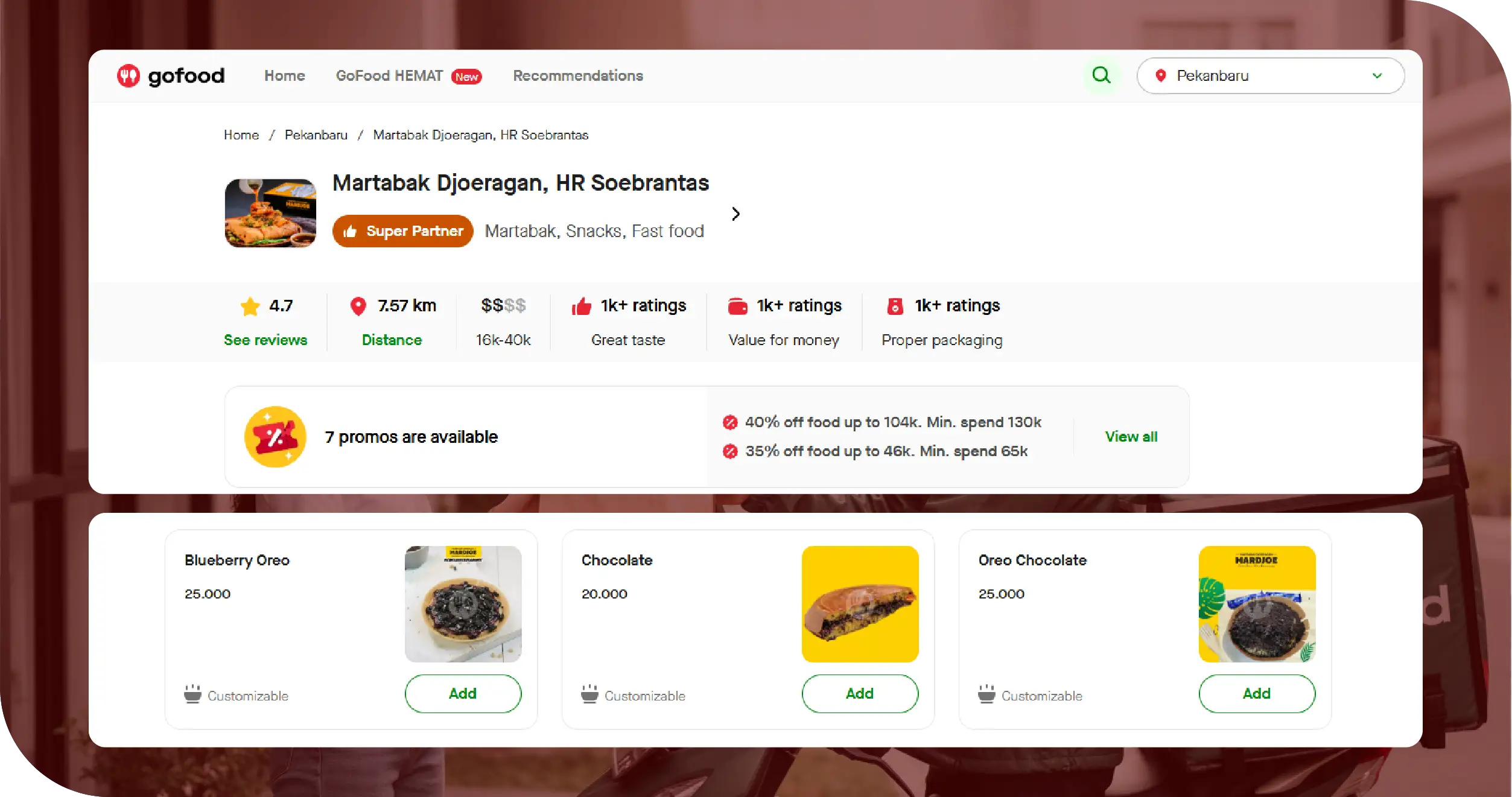Go to the Recommendations tab
Image resolution: width=1512 pixels, height=797 pixels.
(577, 76)
